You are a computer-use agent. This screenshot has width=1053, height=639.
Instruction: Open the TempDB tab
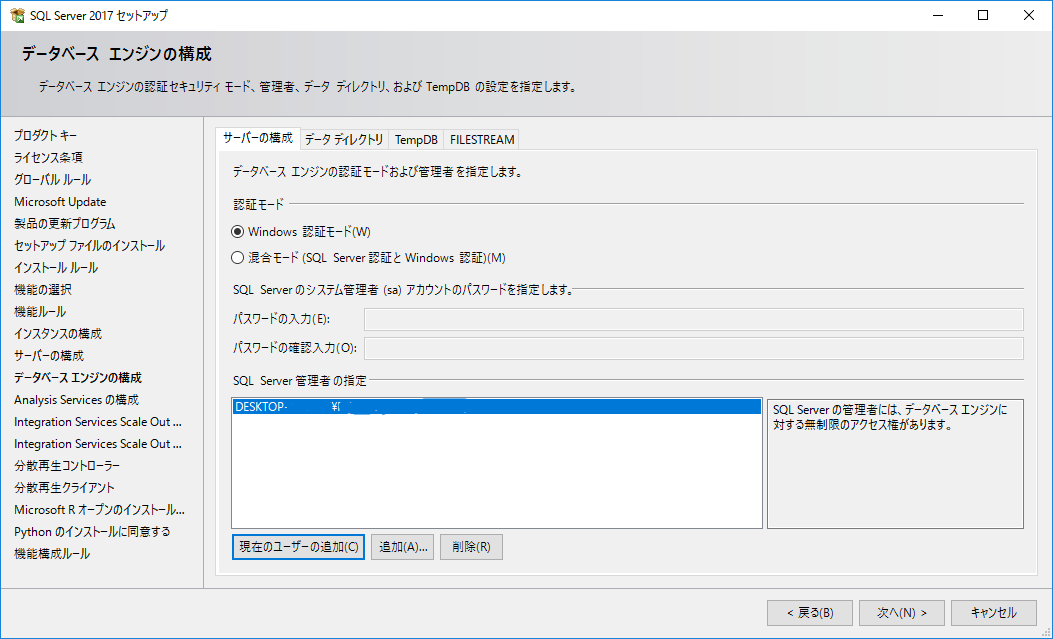(415, 139)
